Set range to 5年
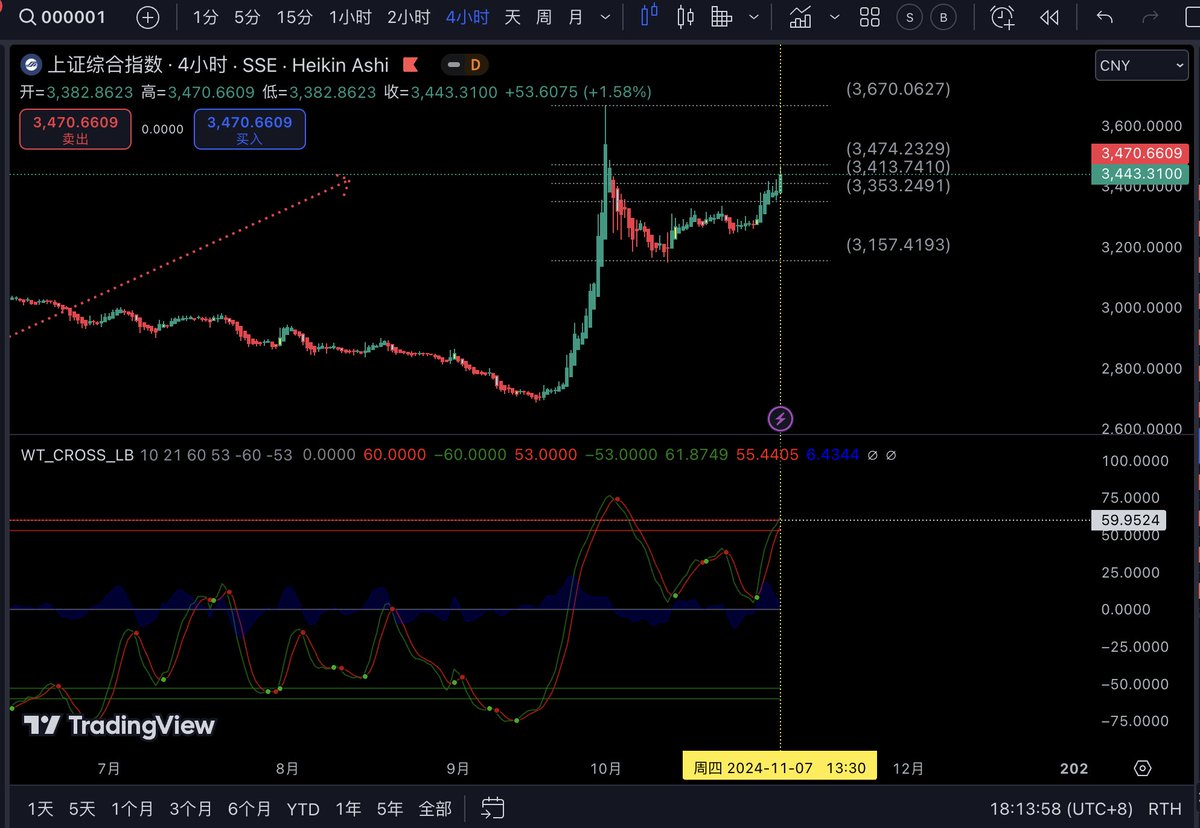This screenshot has width=1200, height=828. 390,808
